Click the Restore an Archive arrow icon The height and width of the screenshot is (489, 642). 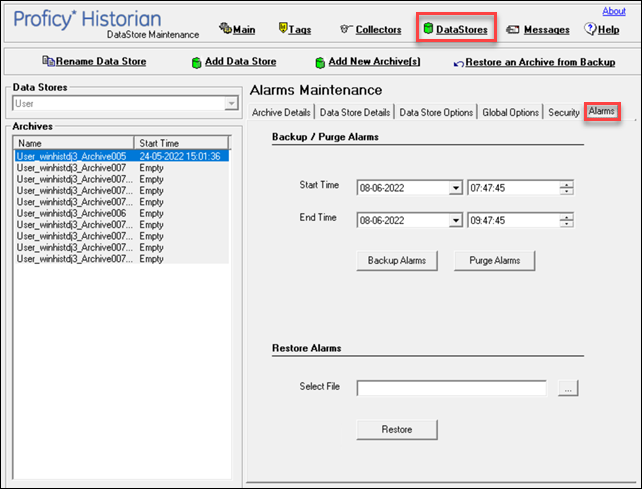[x=459, y=63]
